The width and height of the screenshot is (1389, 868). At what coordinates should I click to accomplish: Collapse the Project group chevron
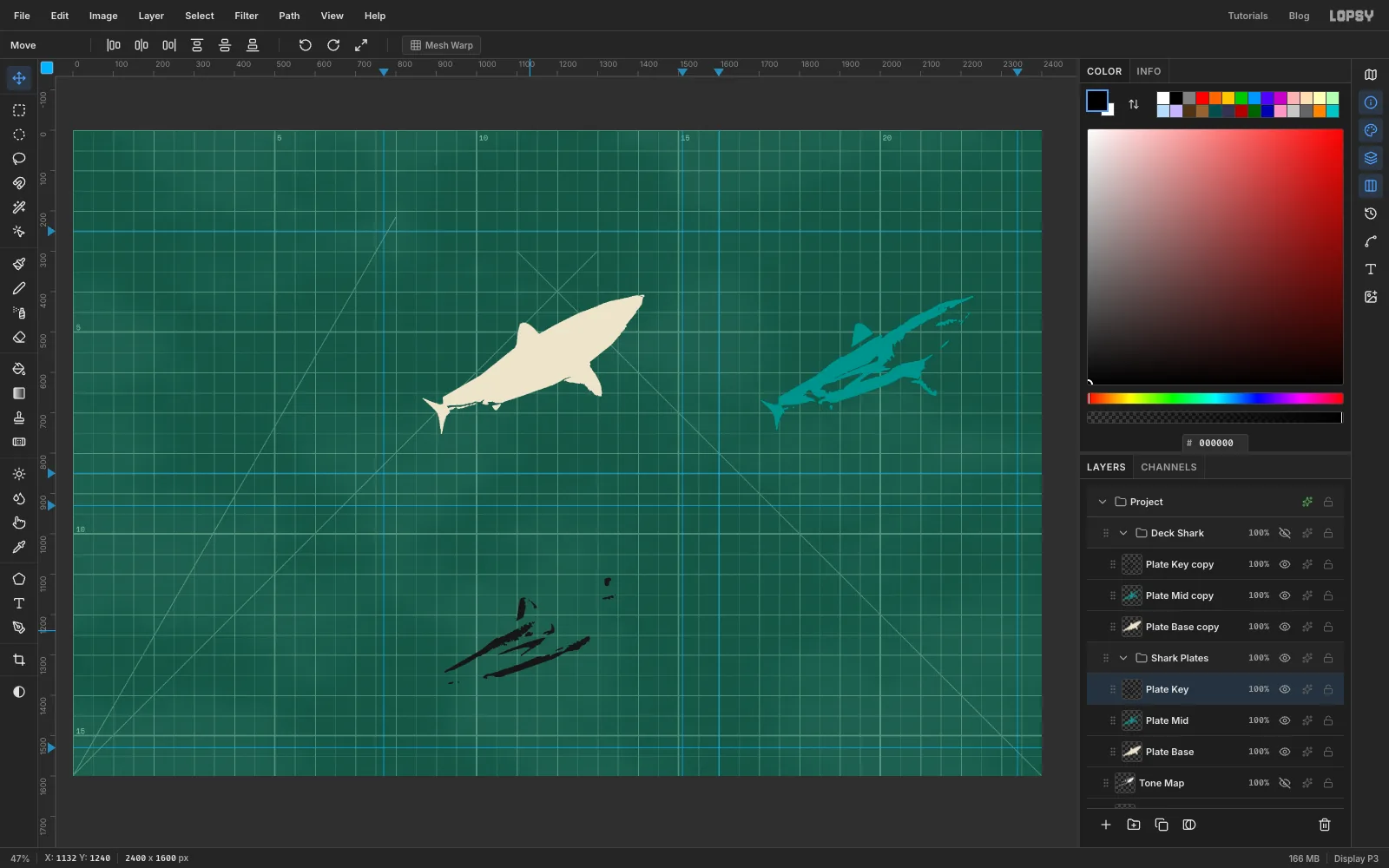(x=1103, y=502)
